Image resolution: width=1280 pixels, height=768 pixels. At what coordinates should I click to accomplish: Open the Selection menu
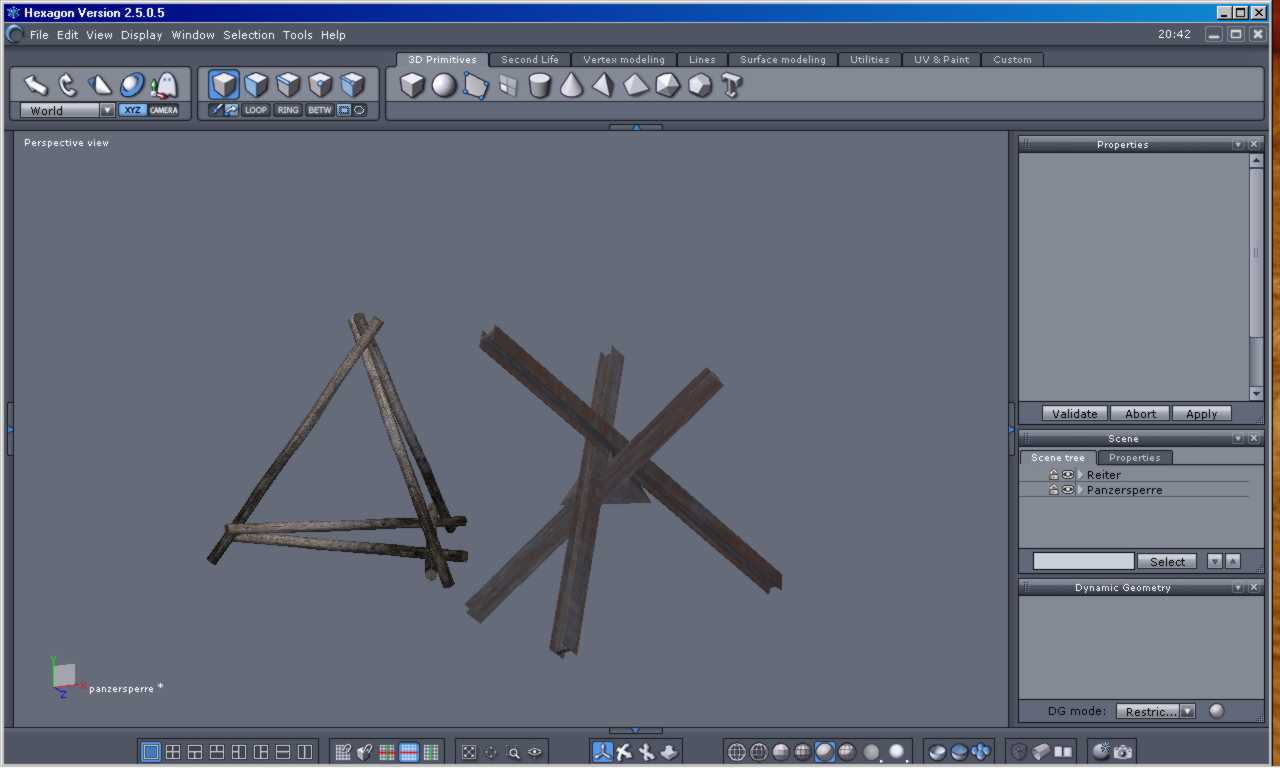[x=249, y=35]
